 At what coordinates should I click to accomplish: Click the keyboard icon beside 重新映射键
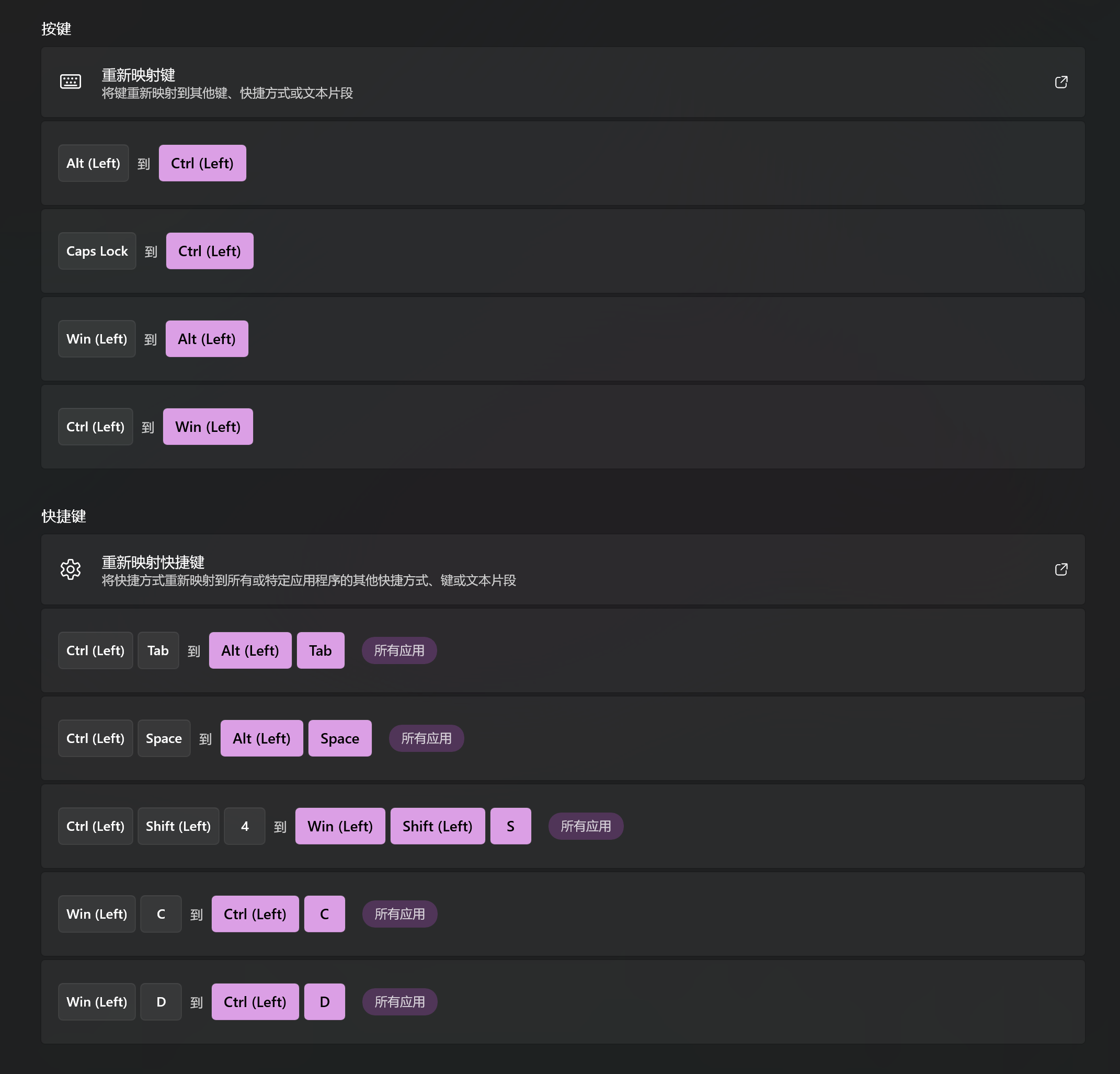pos(71,82)
